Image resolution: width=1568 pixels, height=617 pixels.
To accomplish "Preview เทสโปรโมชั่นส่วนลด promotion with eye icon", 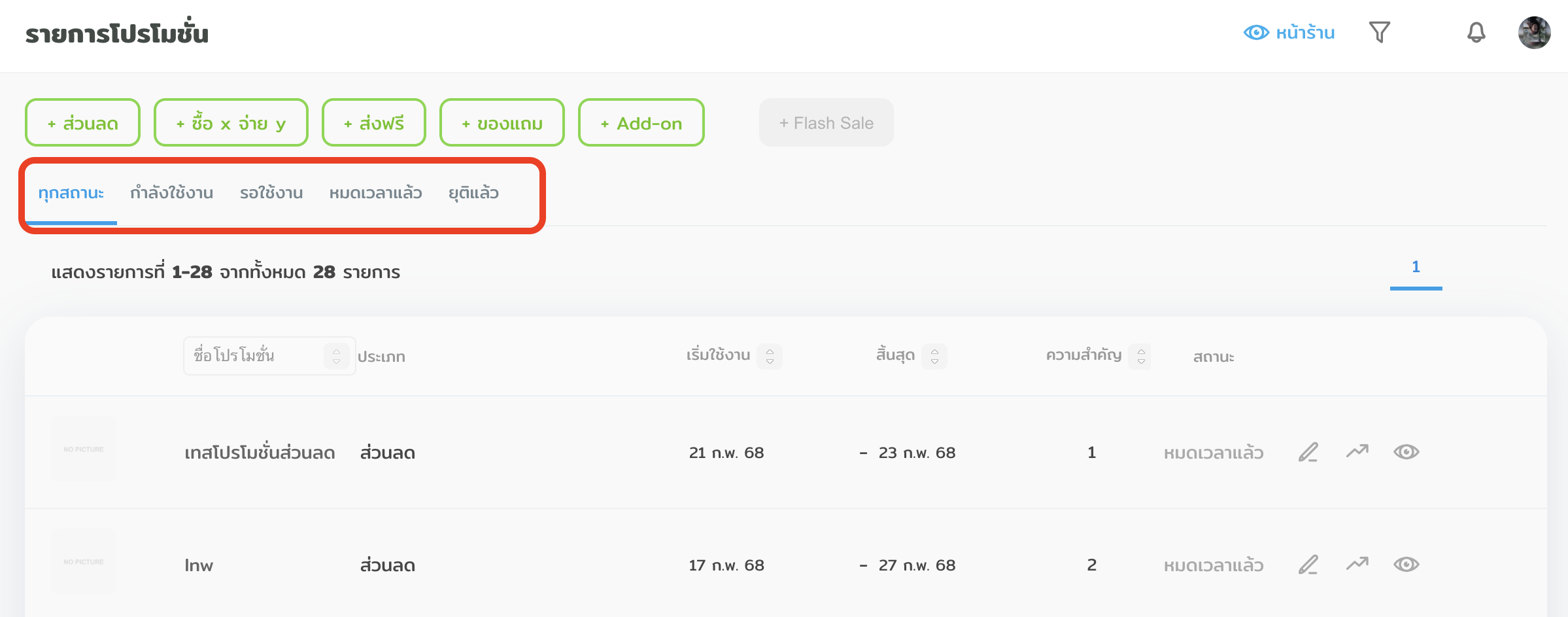I will point(1406,452).
